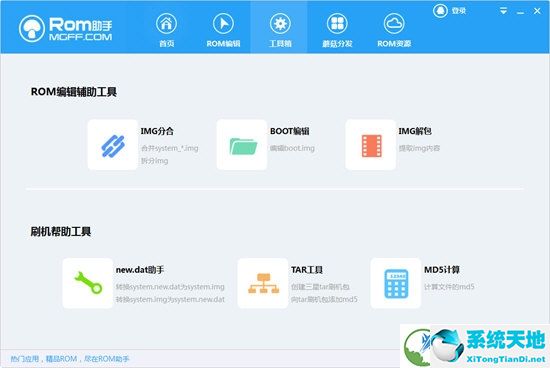Image resolution: width=550 pixels, height=368 pixels.
Task: Click the status bar ROM助手 promo link
Action: [x=70, y=359]
